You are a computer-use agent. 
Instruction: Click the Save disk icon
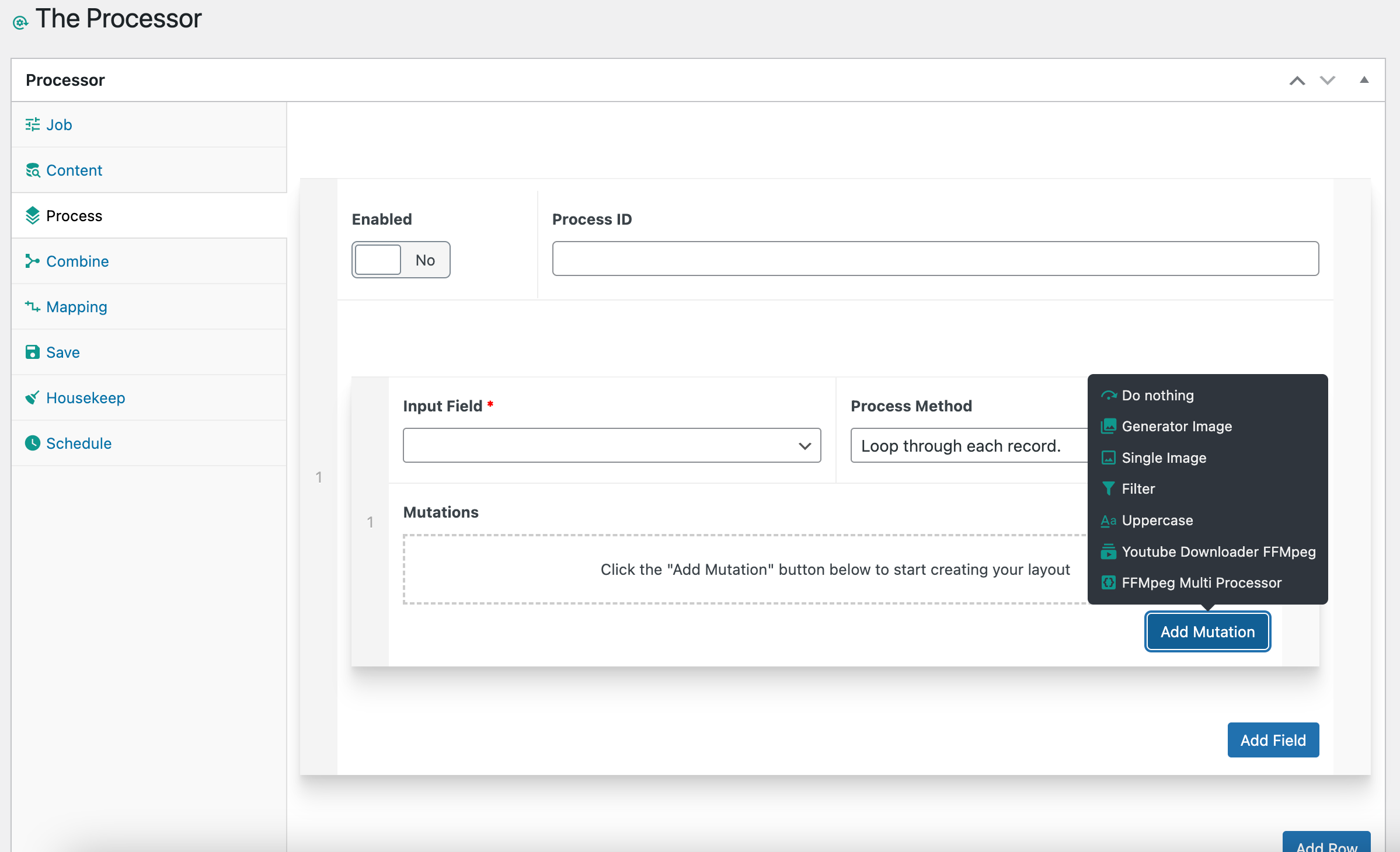coord(32,352)
